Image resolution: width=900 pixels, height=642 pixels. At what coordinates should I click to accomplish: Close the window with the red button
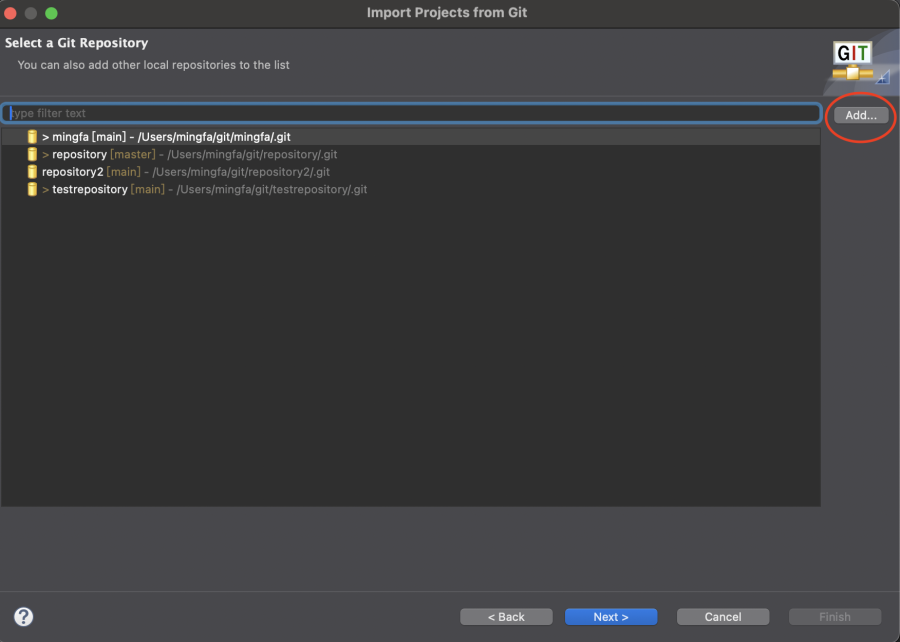click(12, 13)
